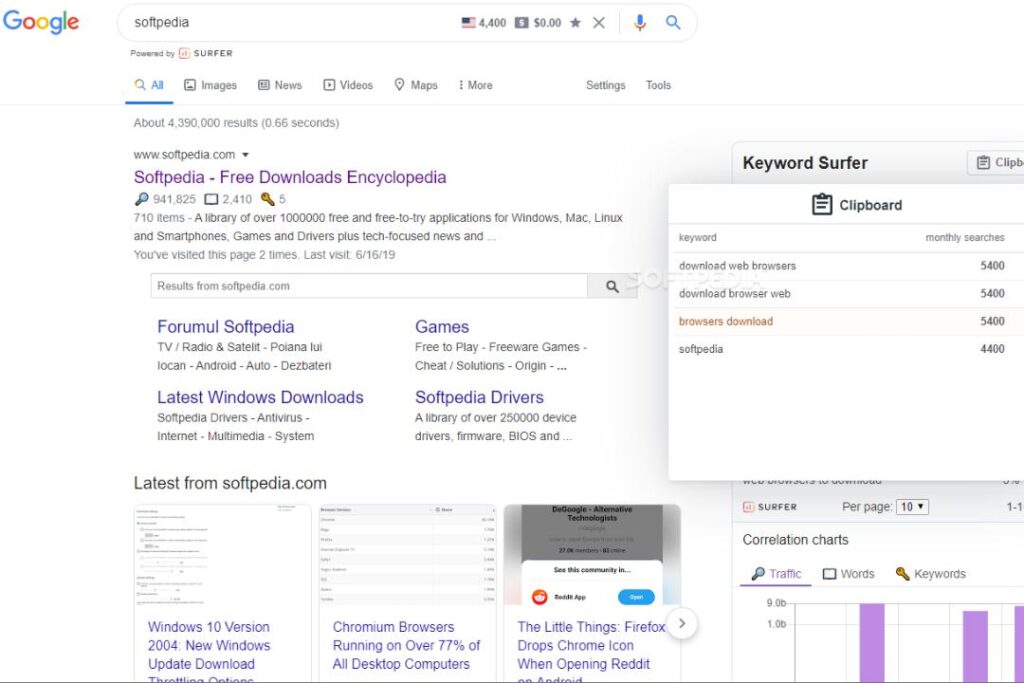Expand the www.softpedia.com dropdown arrow
The width and height of the screenshot is (1024, 683).
pos(245,155)
